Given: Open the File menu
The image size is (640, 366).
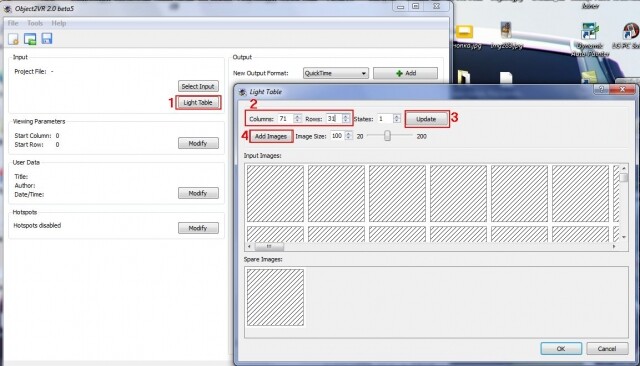Looking at the screenshot, I should (13, 23).
